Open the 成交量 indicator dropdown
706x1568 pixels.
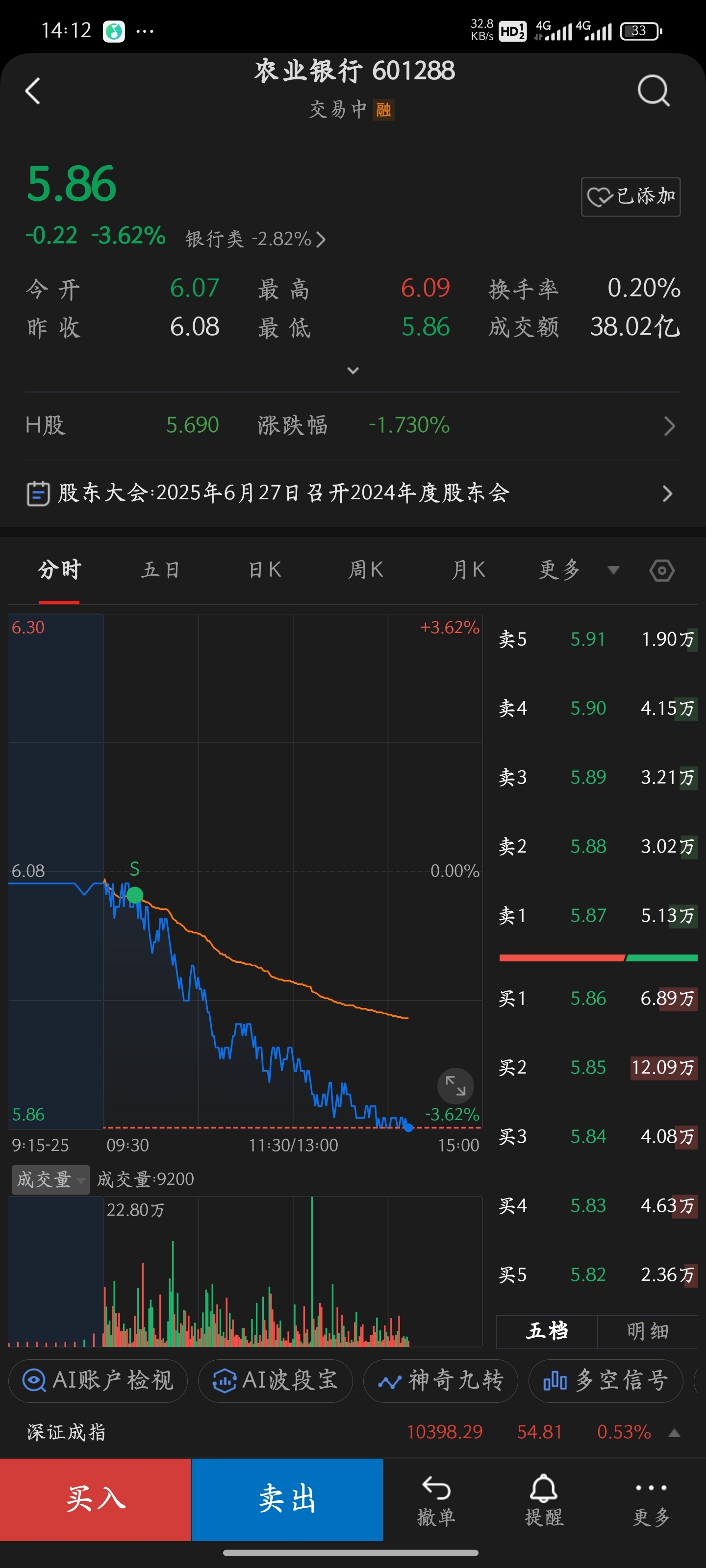click(x=50, y=1179)
